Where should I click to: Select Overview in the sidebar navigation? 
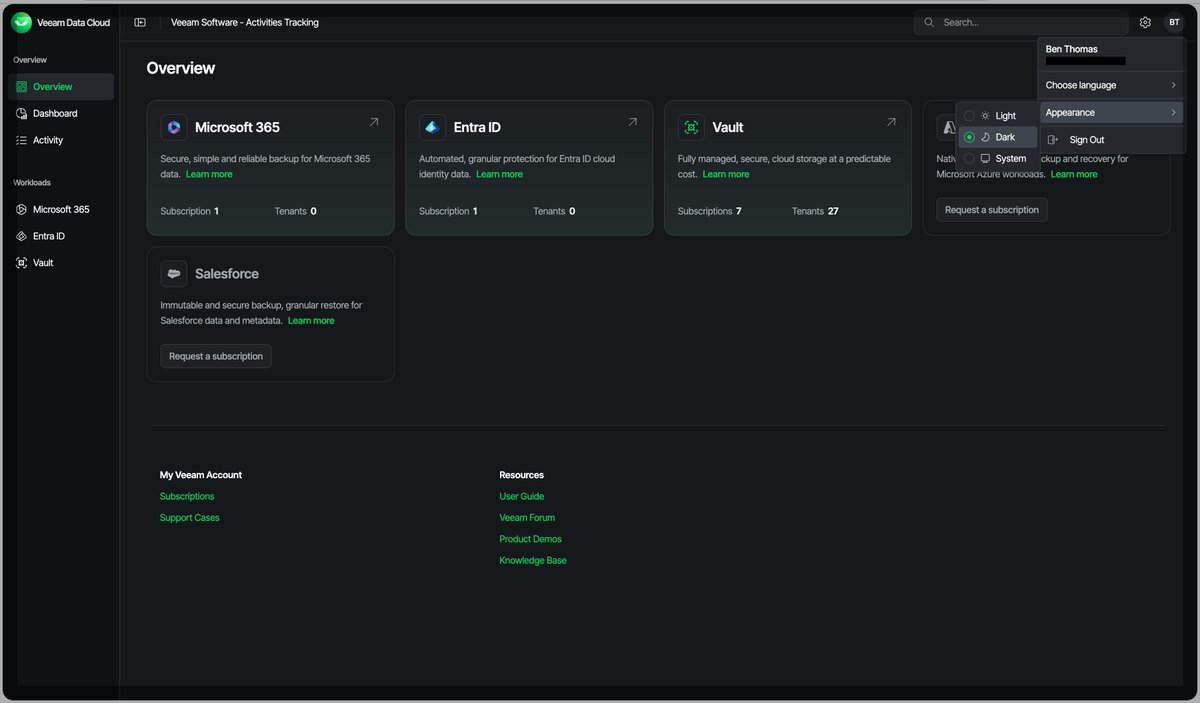click(x=55, y=86)
